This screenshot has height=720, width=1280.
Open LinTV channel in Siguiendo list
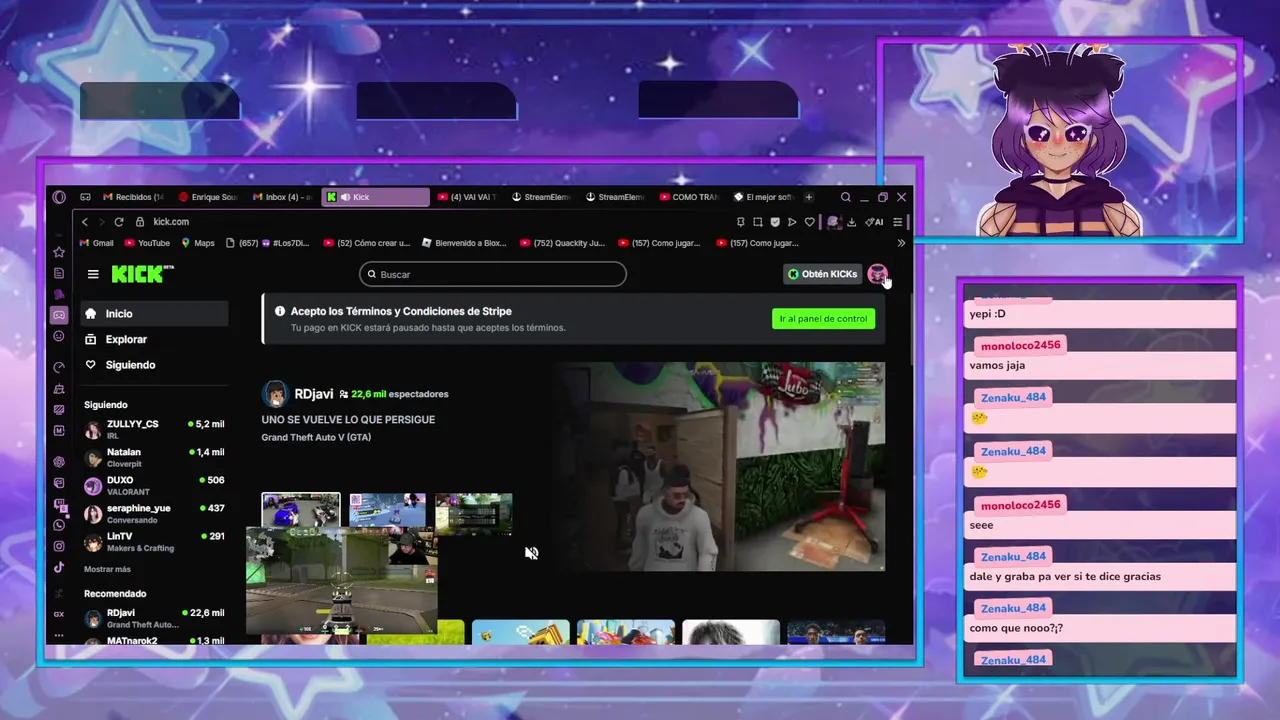pyautogui.click(x=154, y=541)
